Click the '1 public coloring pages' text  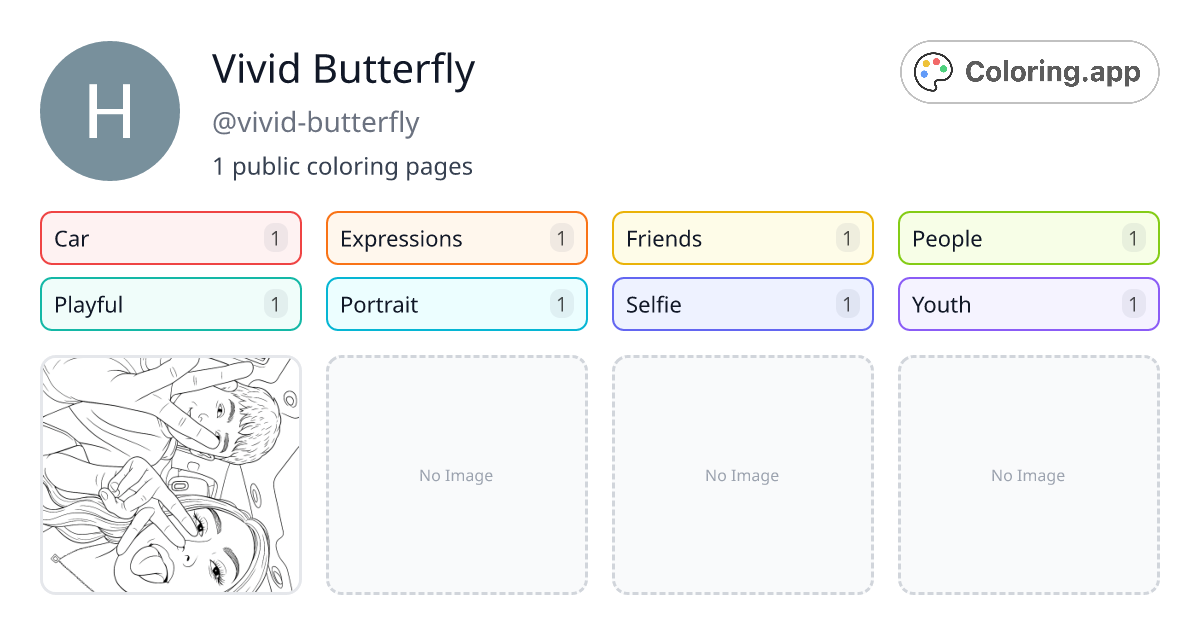click(x=343, y=166)
